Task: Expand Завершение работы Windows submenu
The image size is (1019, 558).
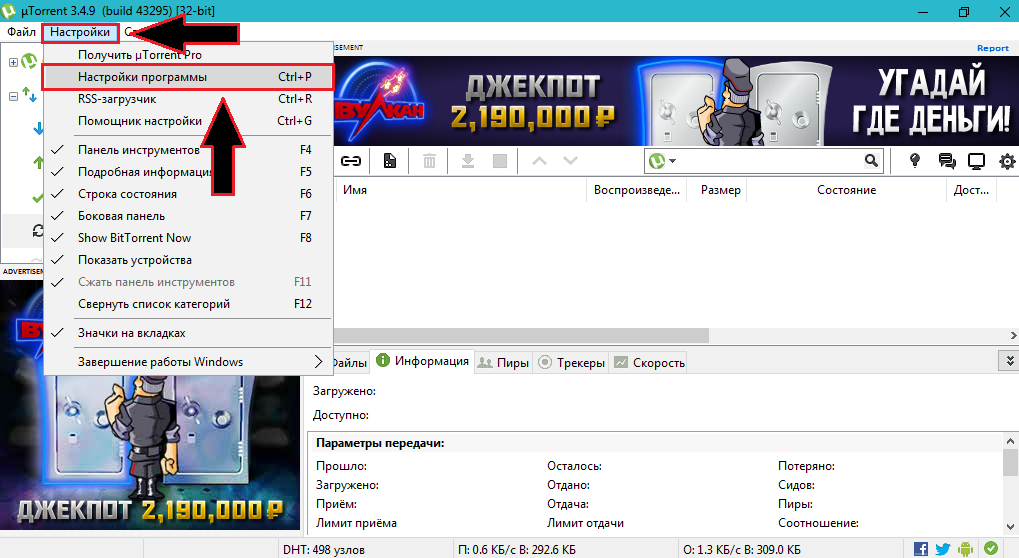Action: click(x=188, y=362)
